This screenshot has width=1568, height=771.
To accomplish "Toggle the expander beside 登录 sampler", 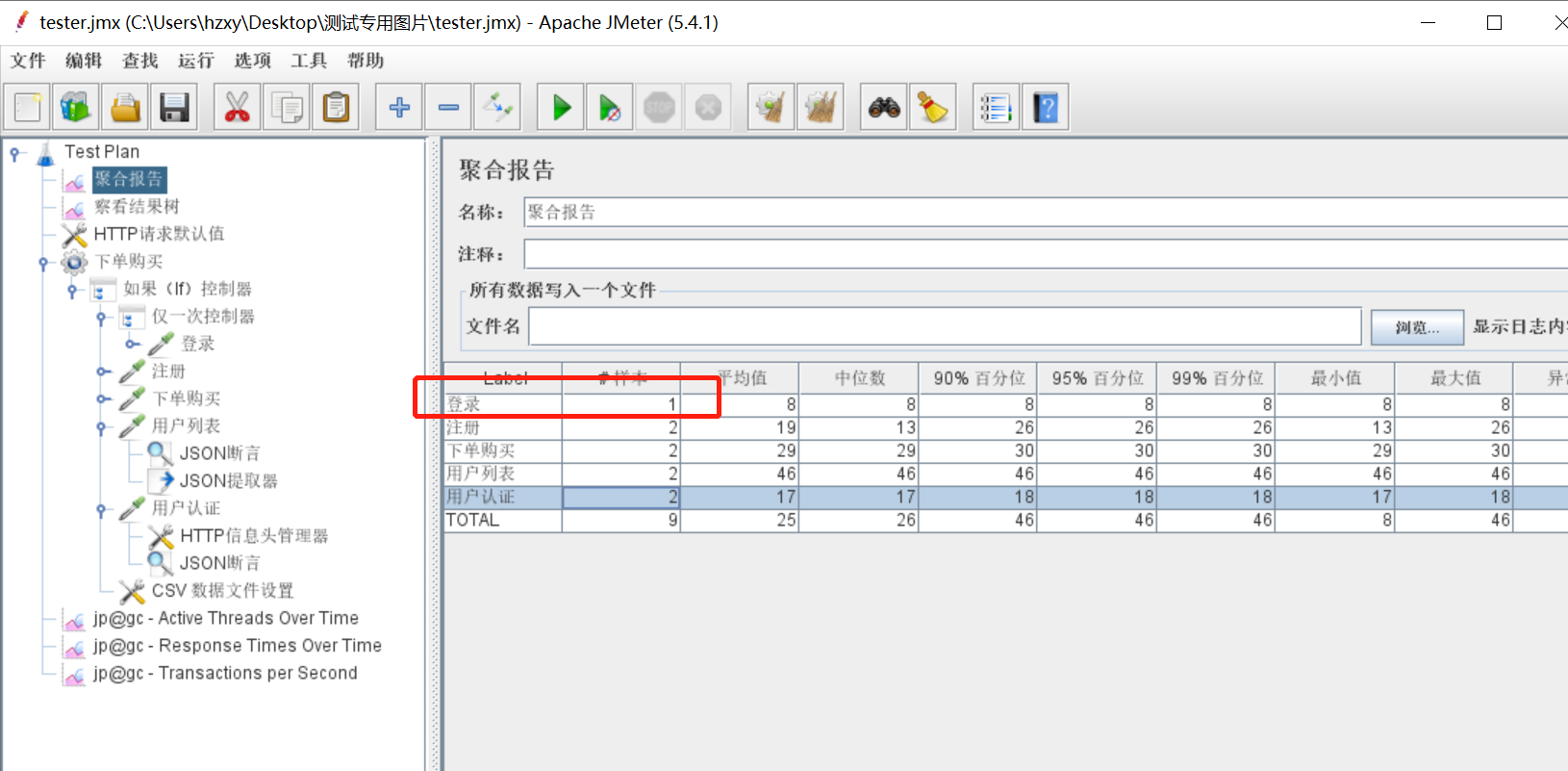I will pos(131,344).
